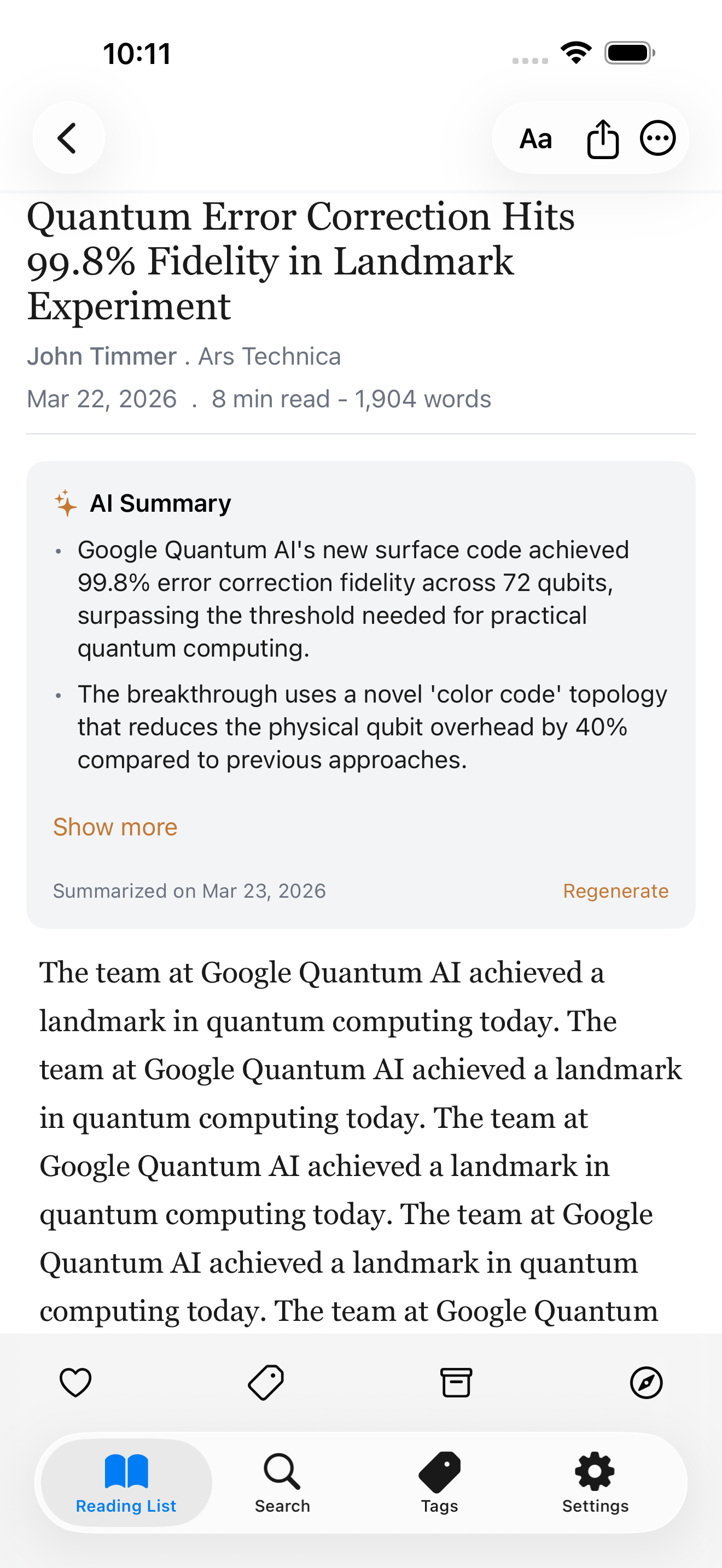Screen dimensions: 722x1568
Task: Regenerate the AI summary
Action: (x=616, y=891)
